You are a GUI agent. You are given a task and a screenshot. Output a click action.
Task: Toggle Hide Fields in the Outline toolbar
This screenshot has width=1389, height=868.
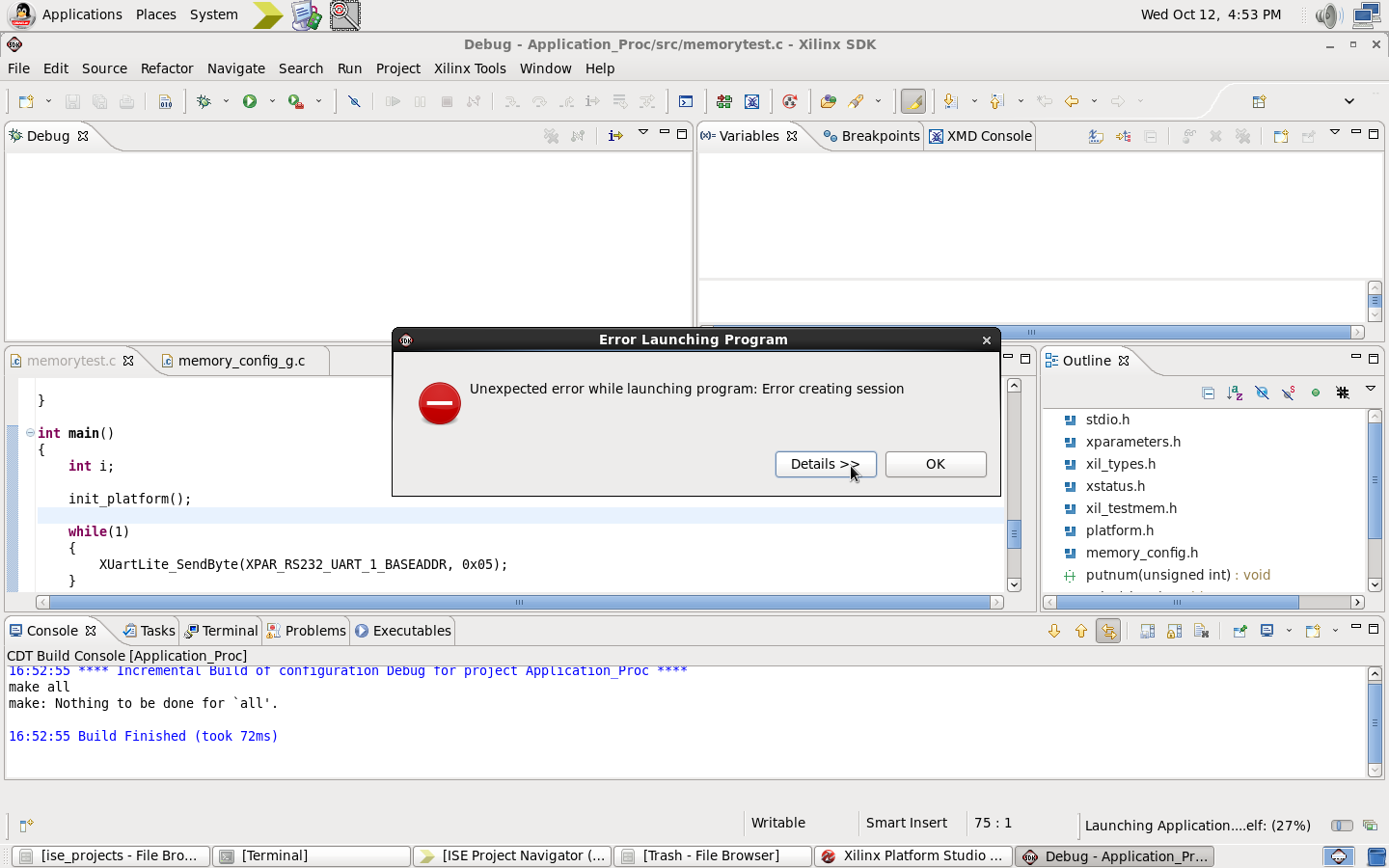[1262, 393]
